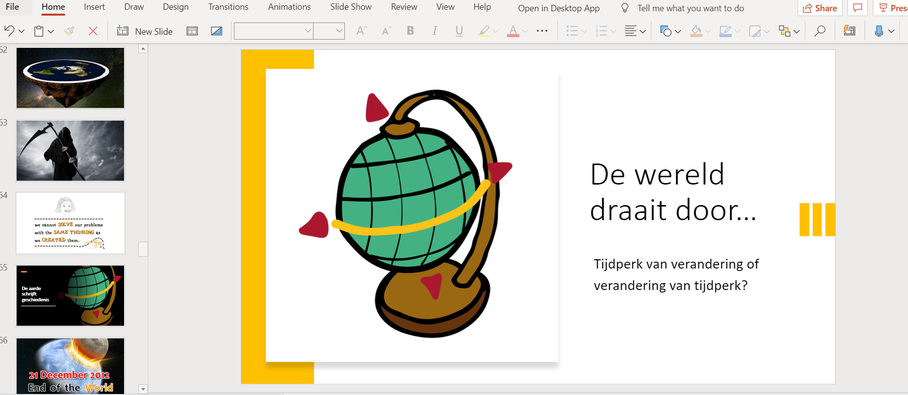Apply yellow text highlight color
The image size is (908, 395).
click(484, 31)
